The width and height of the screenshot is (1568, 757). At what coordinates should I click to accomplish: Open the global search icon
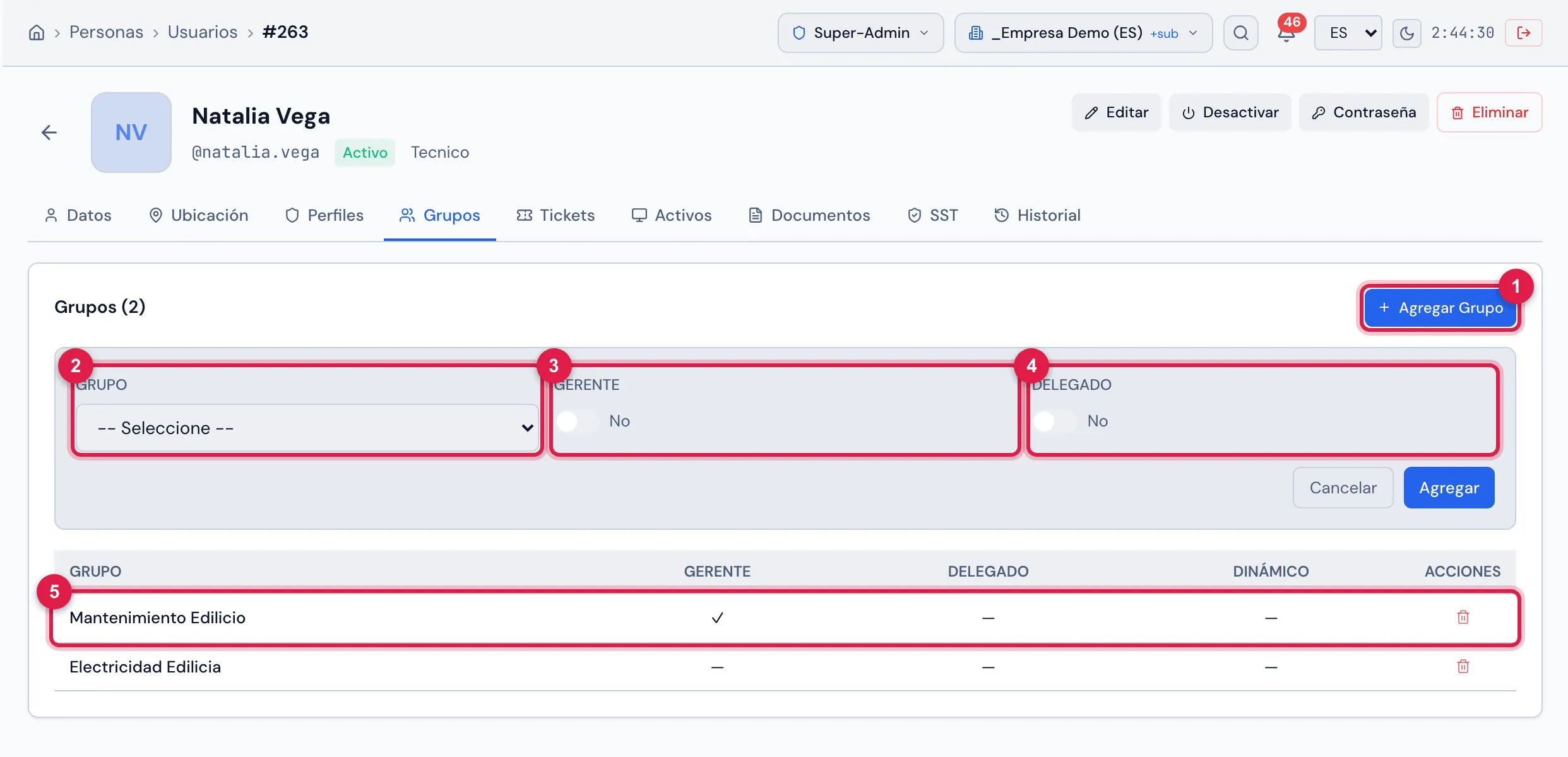(1240, 33)
